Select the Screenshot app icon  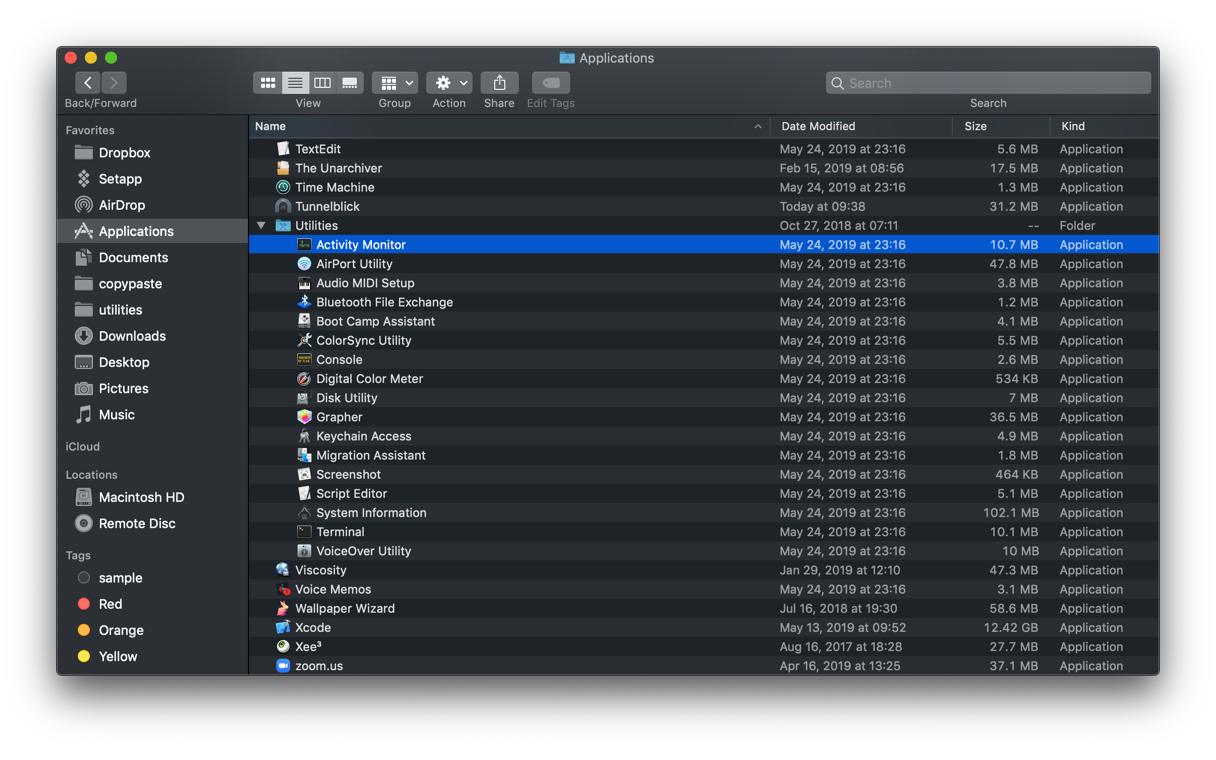tap(304, 474)
